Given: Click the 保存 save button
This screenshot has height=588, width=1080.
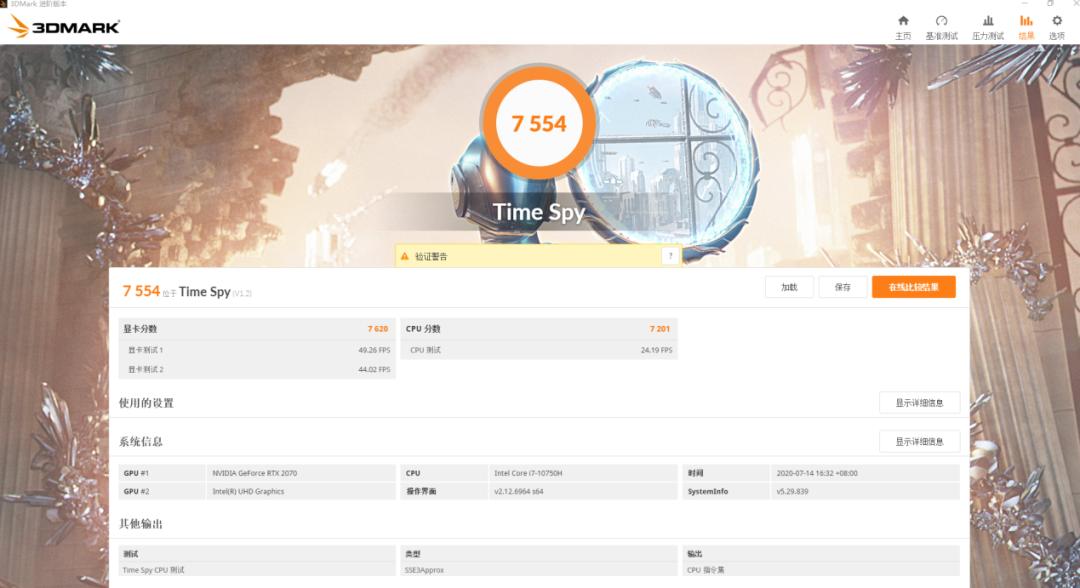Looking at the screenshot, I should [842, 287].
